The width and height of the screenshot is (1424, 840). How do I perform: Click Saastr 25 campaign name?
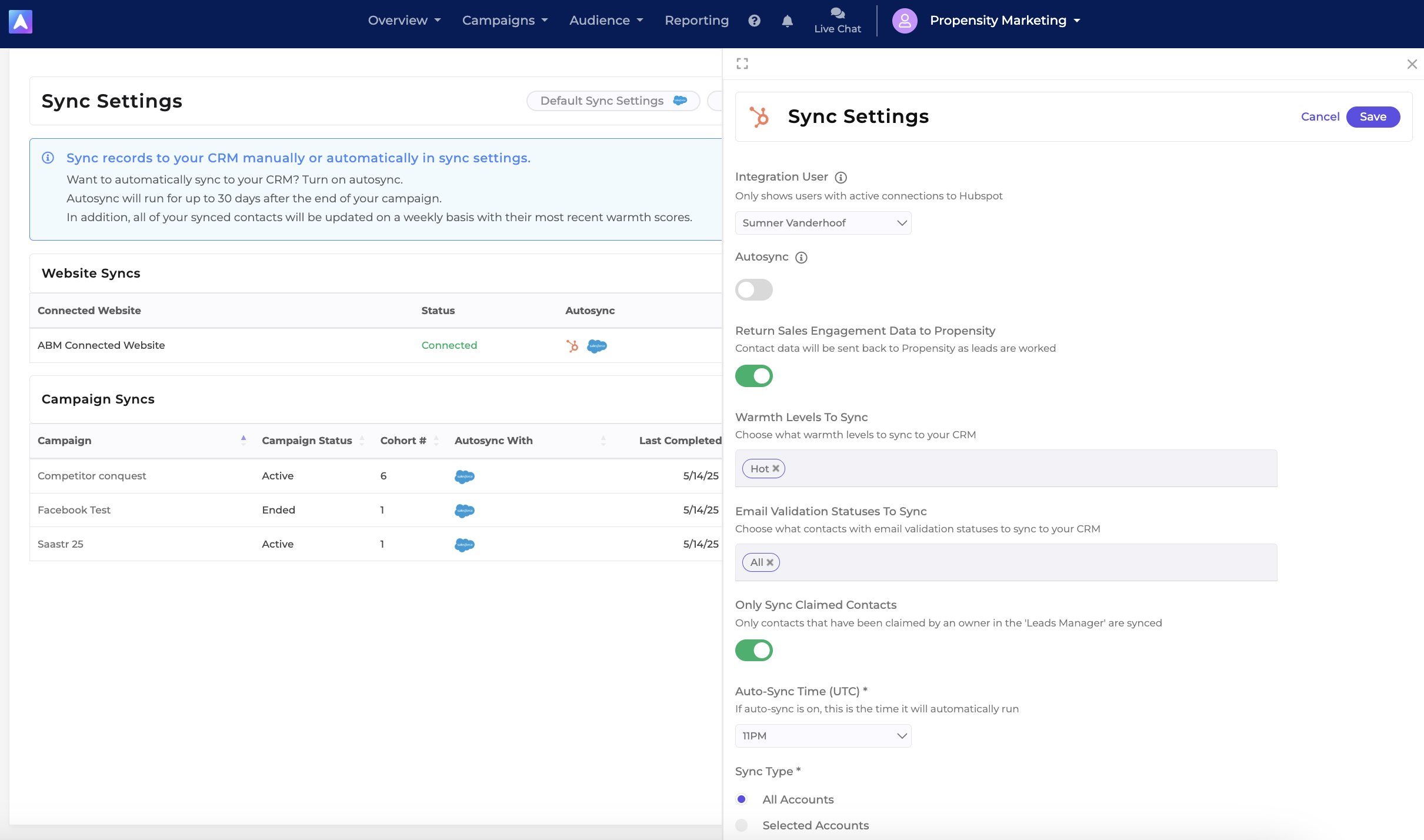(61, 544)
